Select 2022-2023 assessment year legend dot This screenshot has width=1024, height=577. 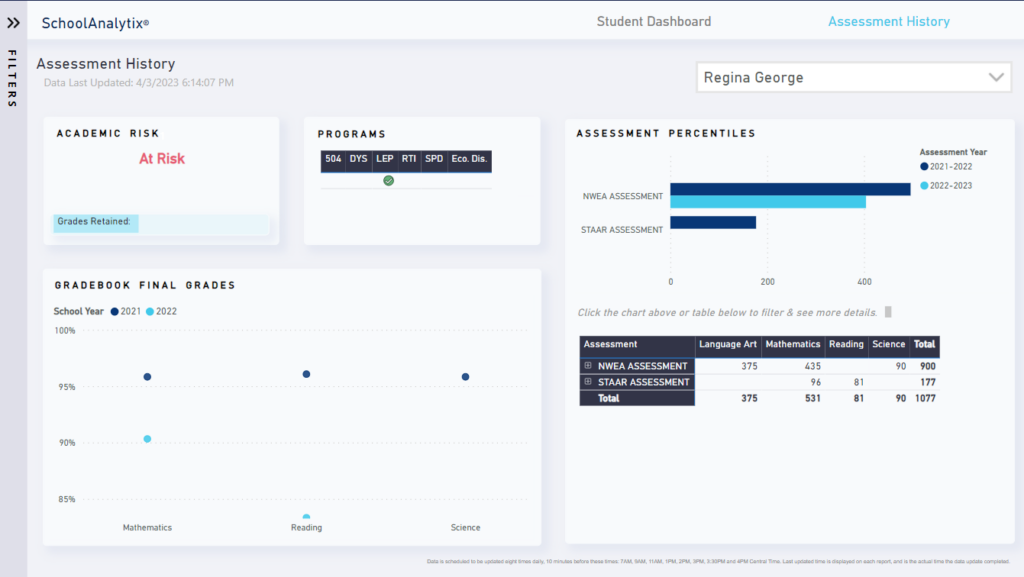point(924,185)
